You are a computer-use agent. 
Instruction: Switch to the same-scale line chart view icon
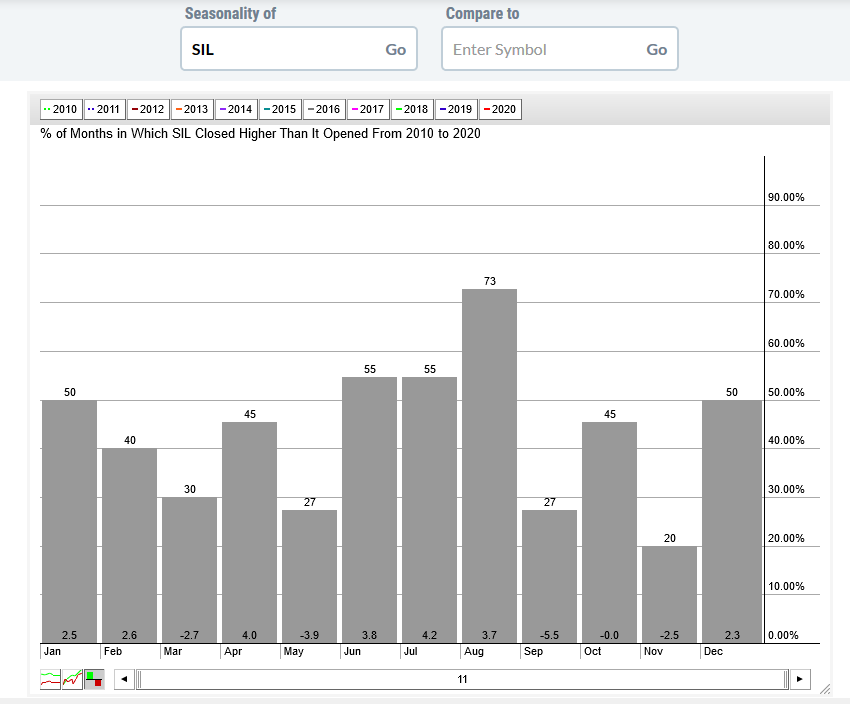tap(50, 679)
